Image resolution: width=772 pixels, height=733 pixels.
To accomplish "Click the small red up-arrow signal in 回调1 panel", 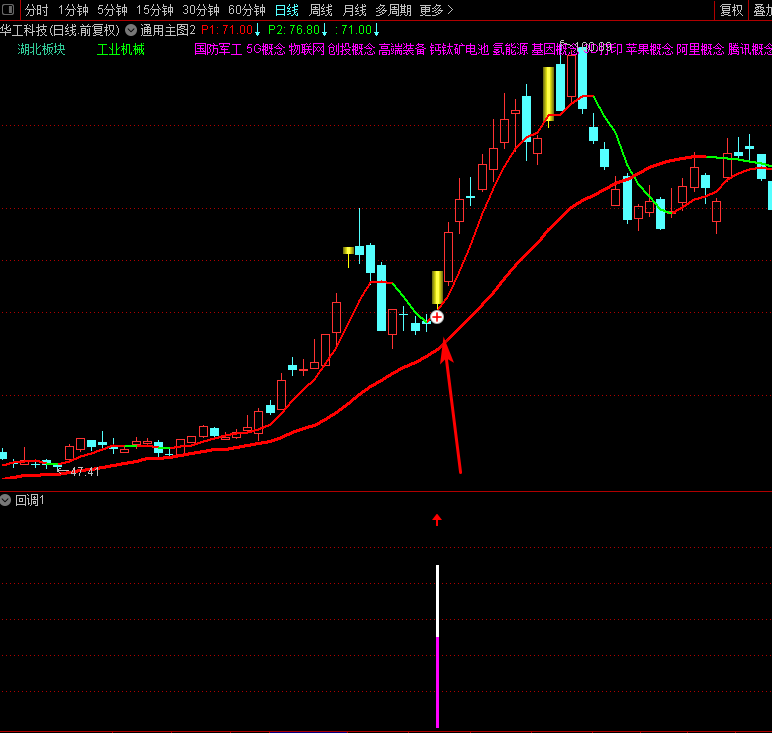I will pyautogui.click(x=437, y=520).
